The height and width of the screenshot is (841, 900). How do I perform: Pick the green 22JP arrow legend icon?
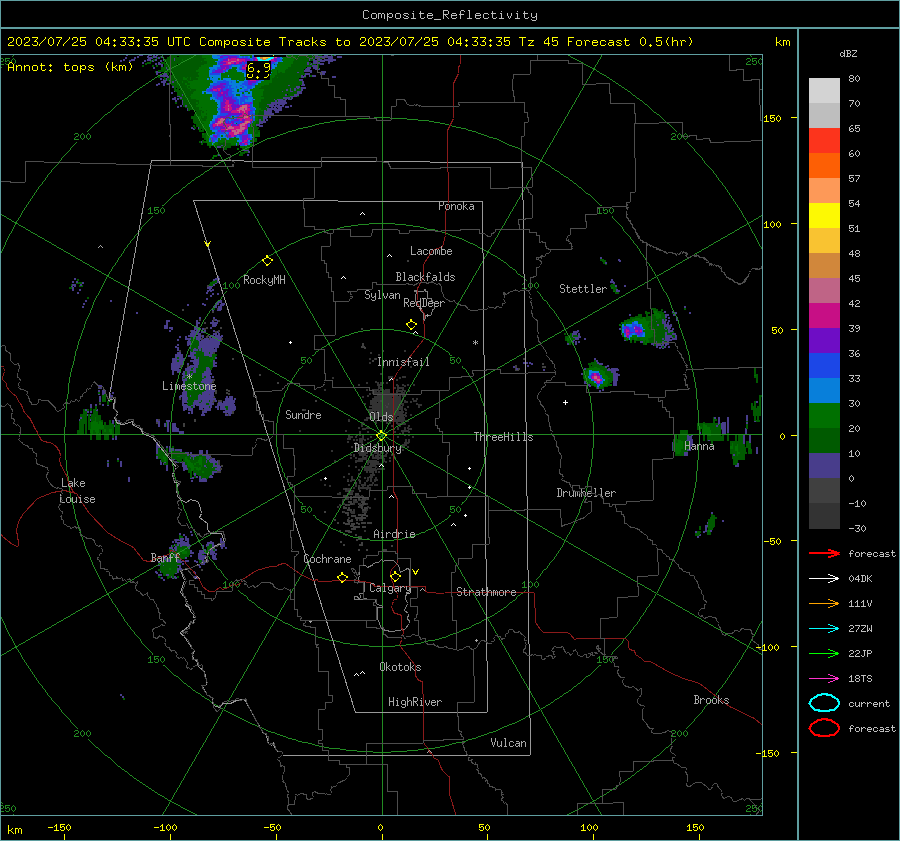pyautogui.click(x=824, y=653)
